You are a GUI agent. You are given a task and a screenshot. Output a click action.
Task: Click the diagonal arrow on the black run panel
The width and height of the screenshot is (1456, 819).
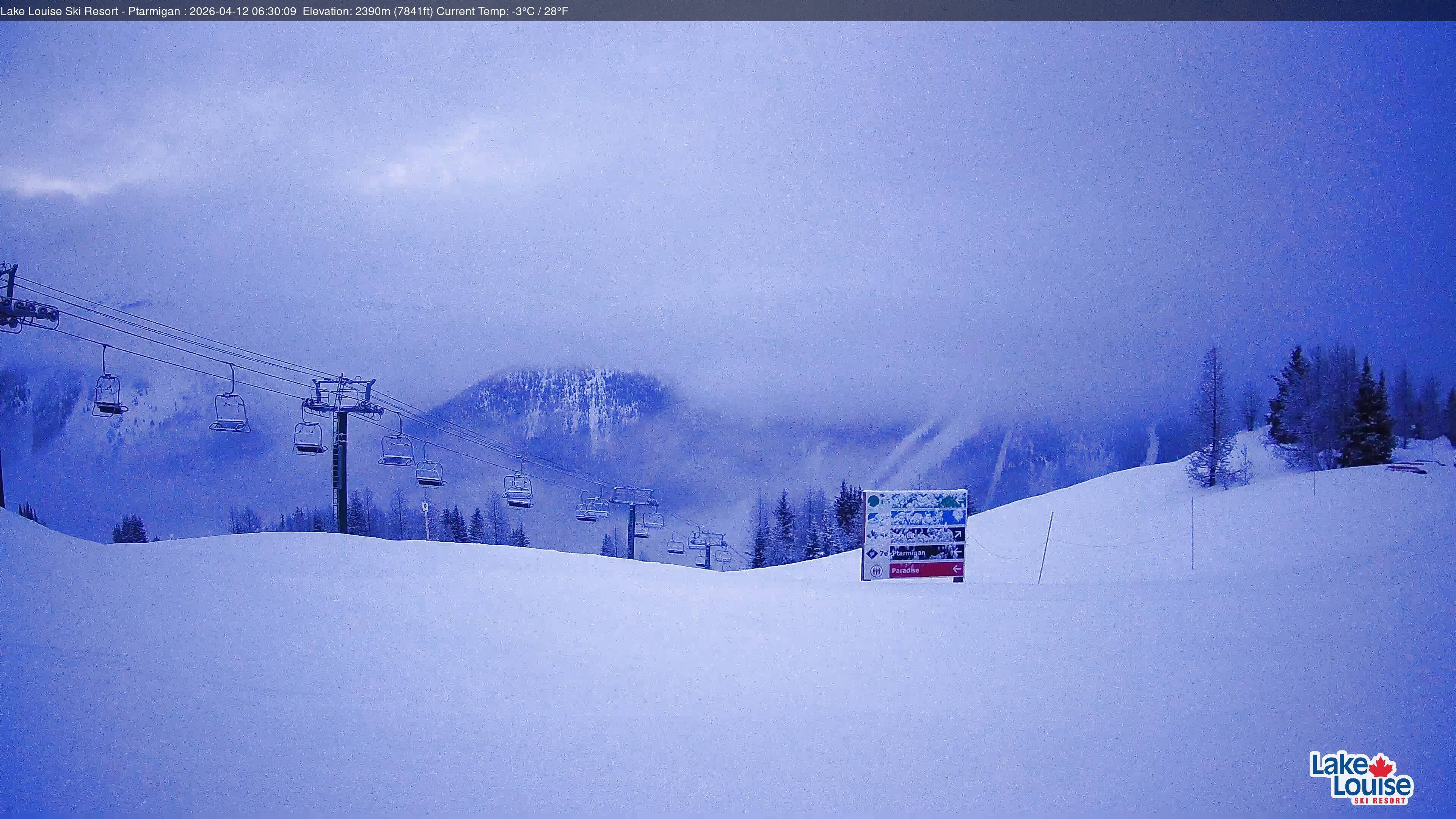click(x=959, y=535)
